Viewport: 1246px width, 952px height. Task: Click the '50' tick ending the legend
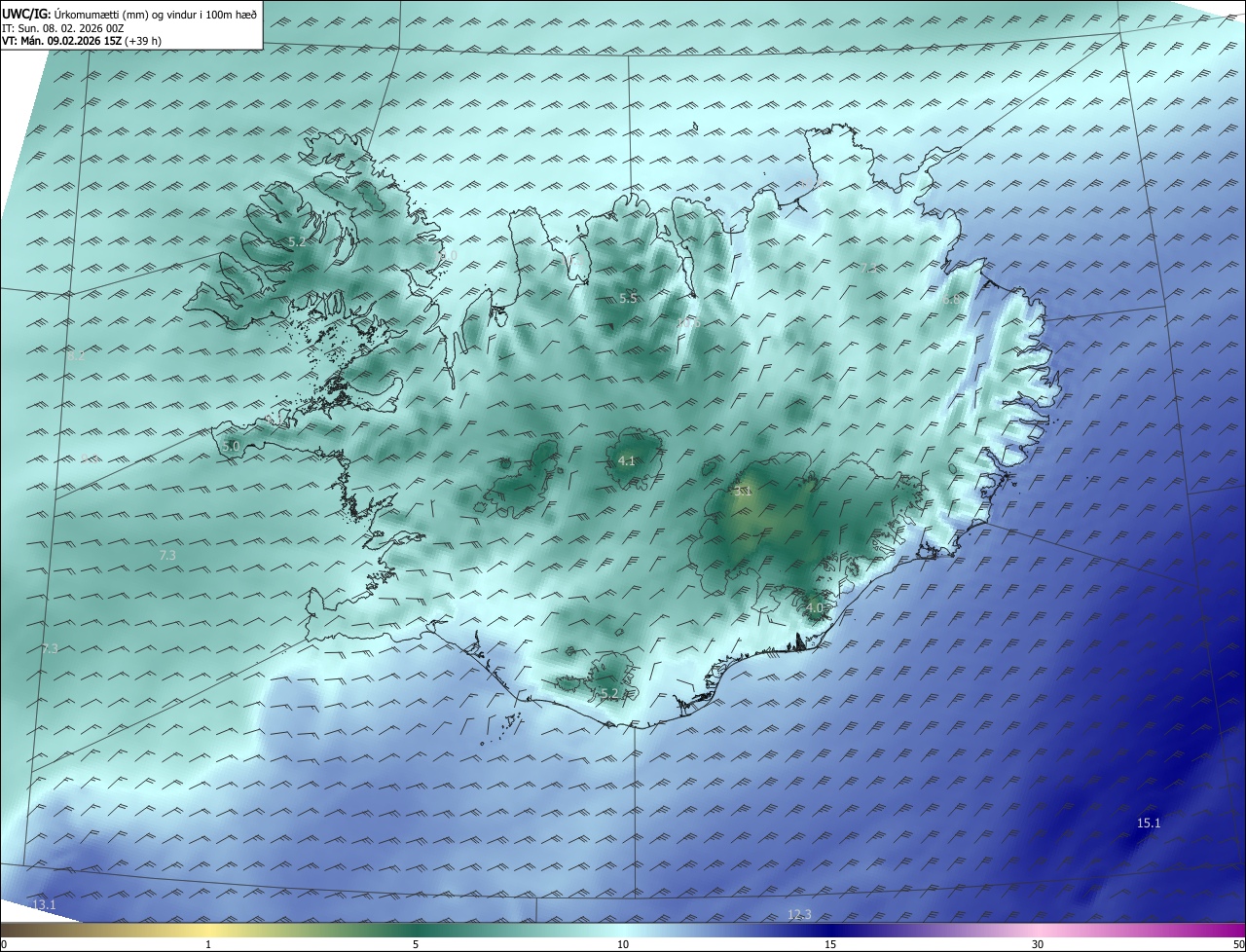pos(1238,945)
